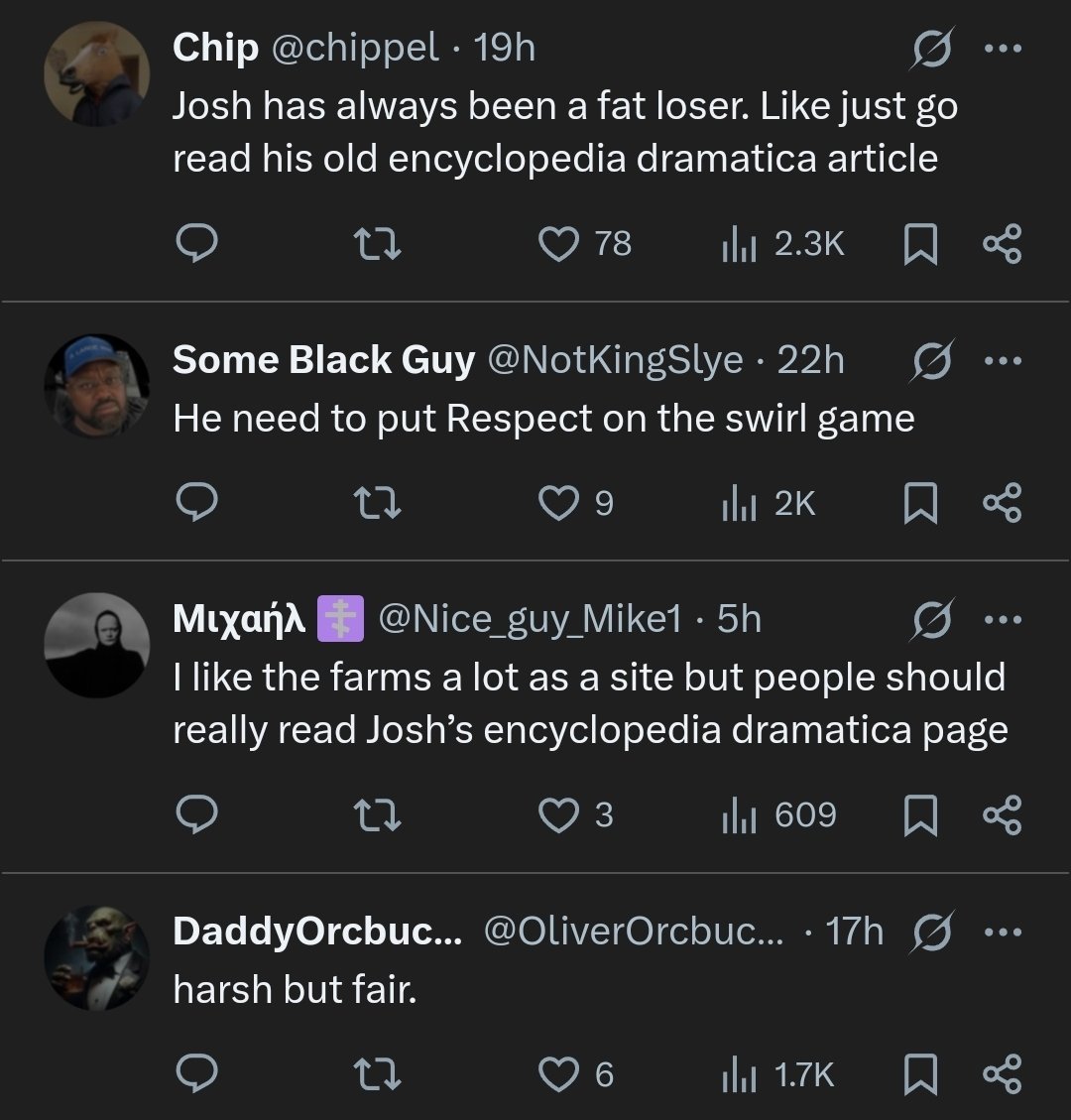
Task: Open the @NotKingSlye profile link
Action: (x=615, y=360)
